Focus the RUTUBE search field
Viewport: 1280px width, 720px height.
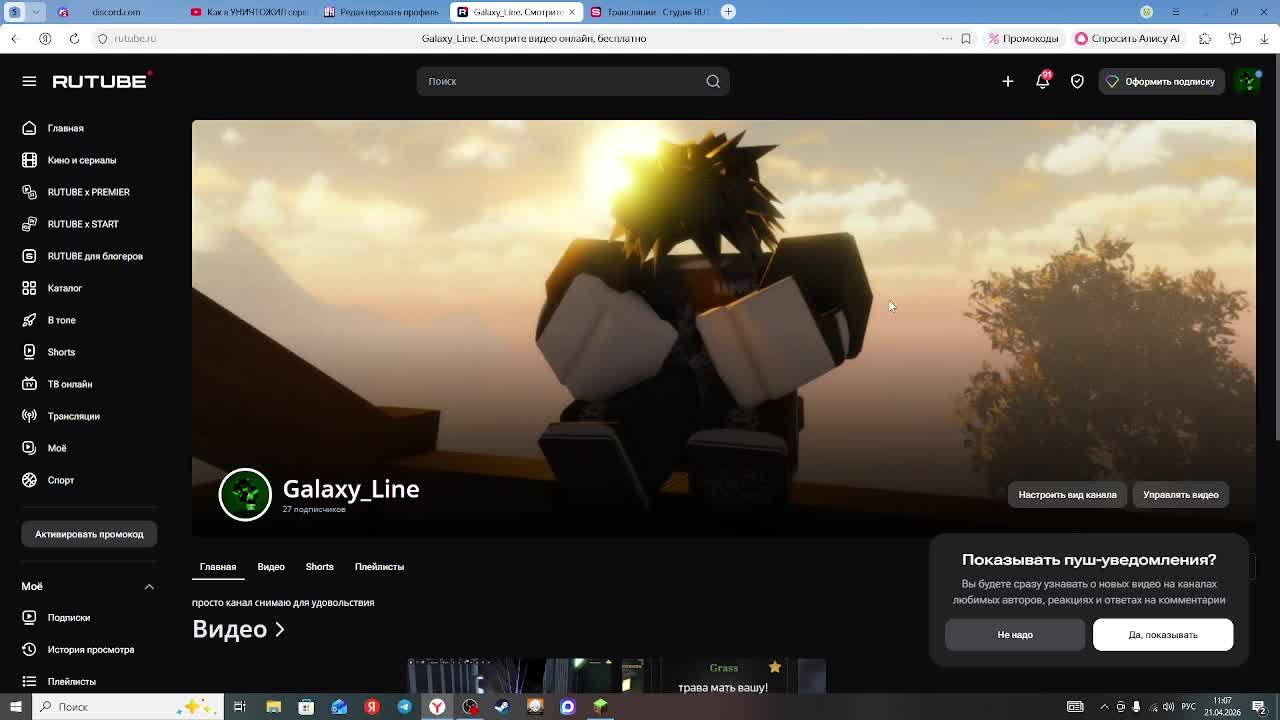point(560,81)
